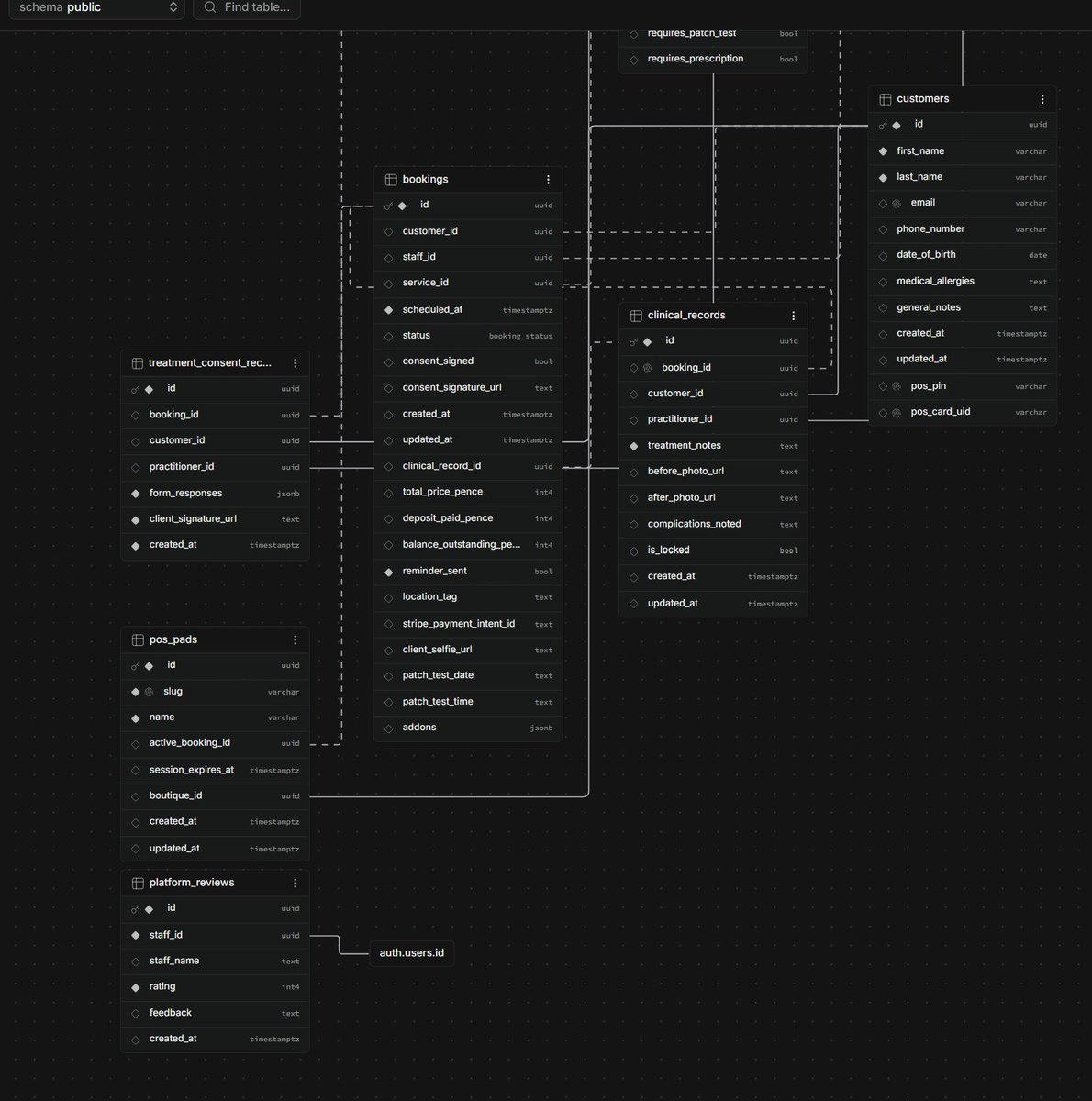Click the deposit_paid_pence column

click(468, 518)
